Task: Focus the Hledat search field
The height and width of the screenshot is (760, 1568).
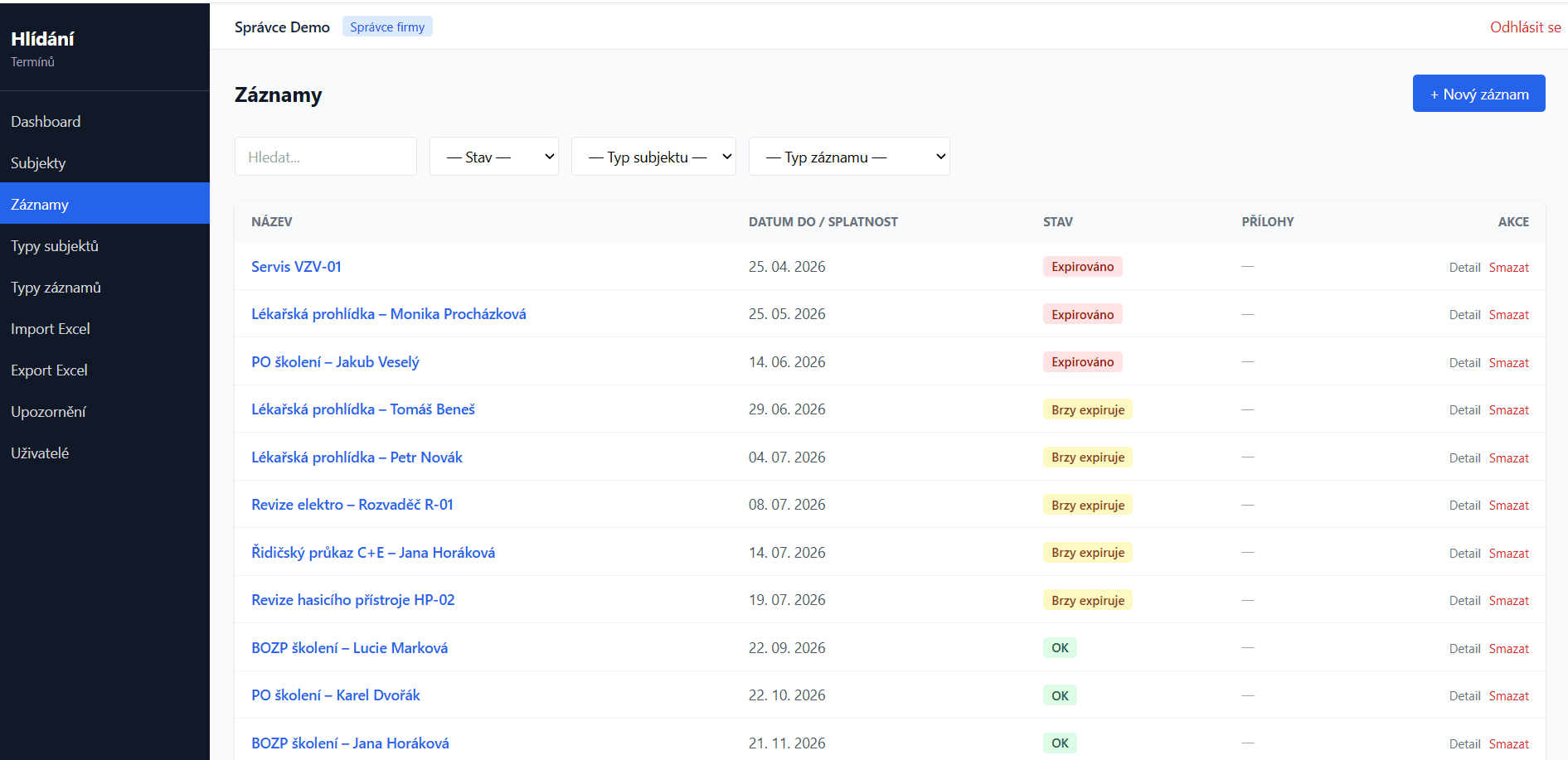Action: tap(326, 157)
